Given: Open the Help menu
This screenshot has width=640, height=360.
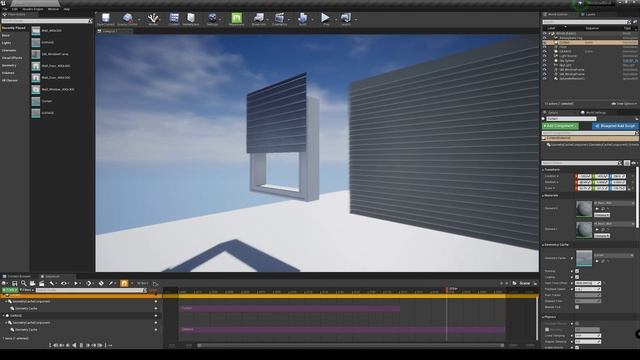Looking at the screenshot, I should click(x=67, y=9).
